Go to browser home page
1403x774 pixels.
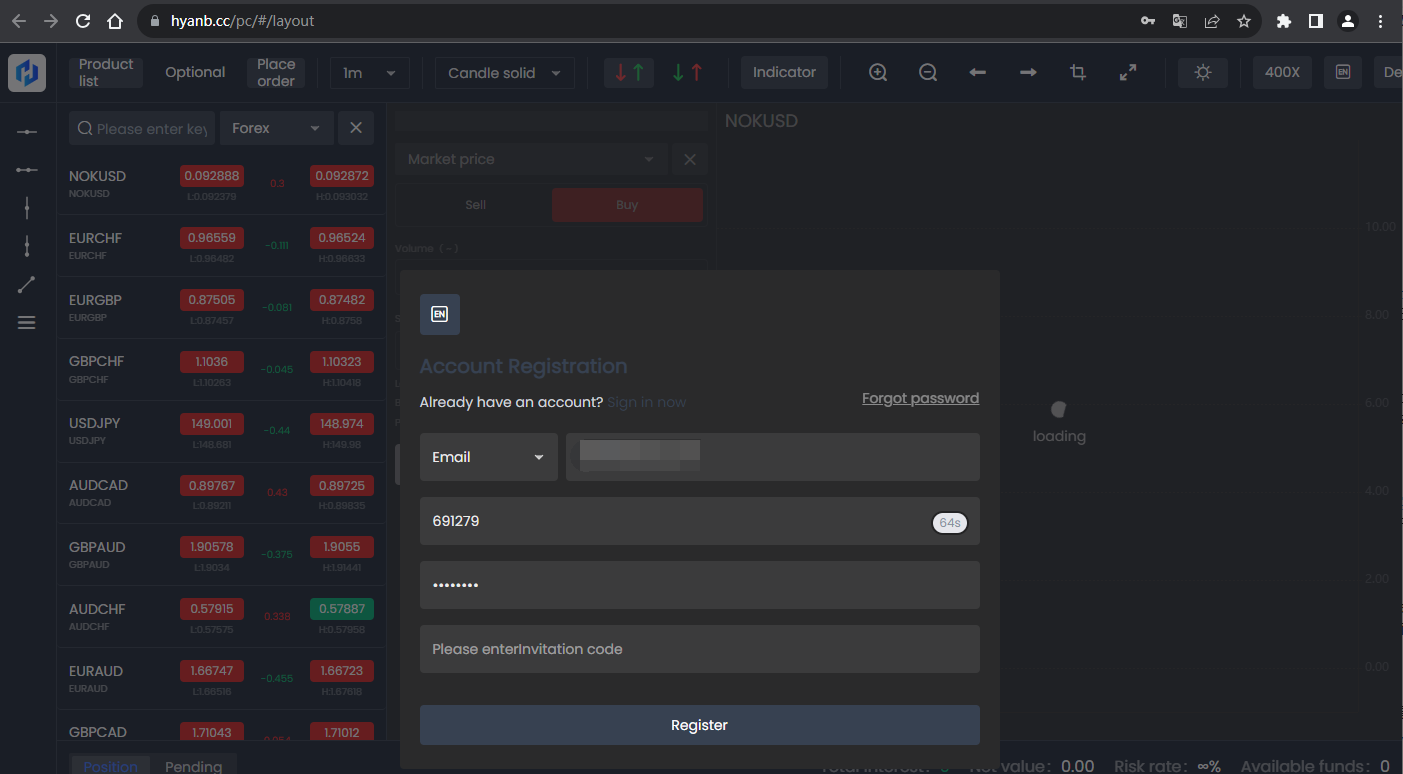point(115,20)
